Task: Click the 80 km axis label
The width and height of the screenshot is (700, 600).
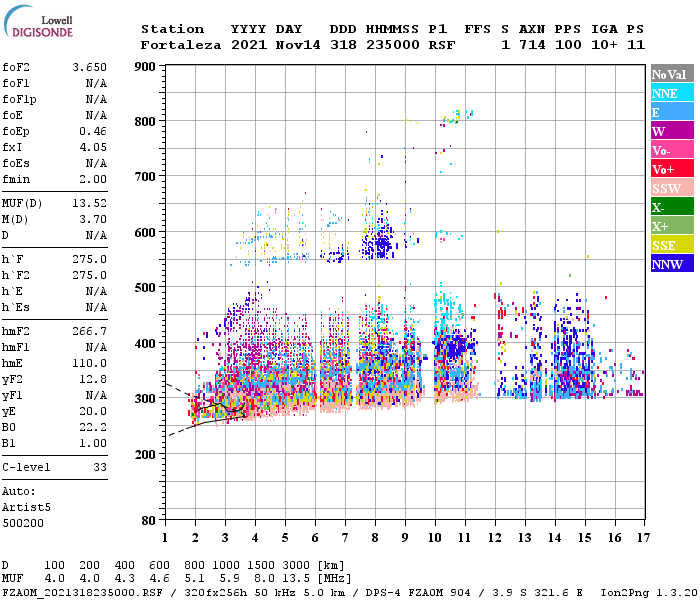Action: (148, 521)
